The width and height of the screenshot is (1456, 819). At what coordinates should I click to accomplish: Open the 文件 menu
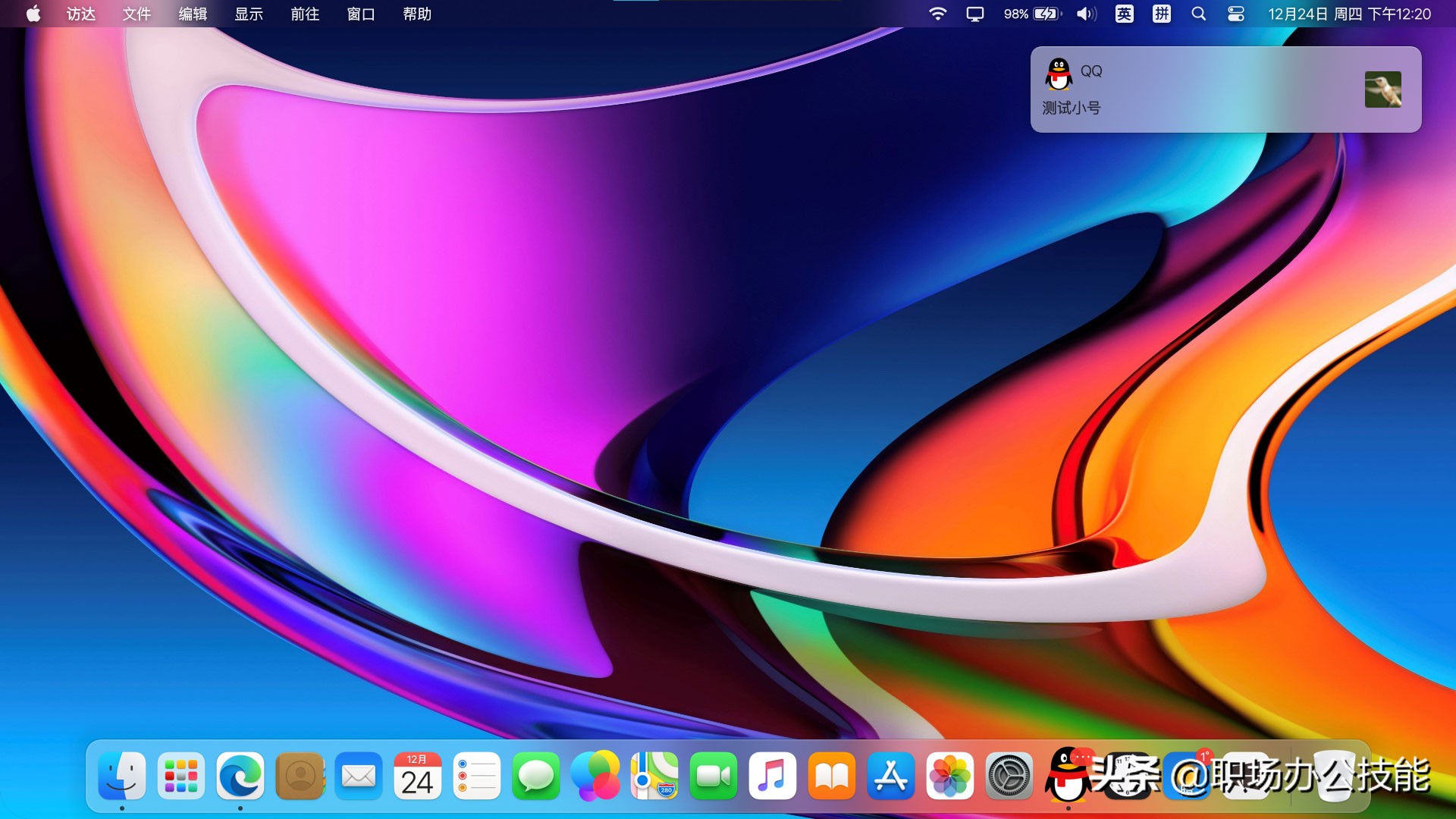(x=136, y=14)
